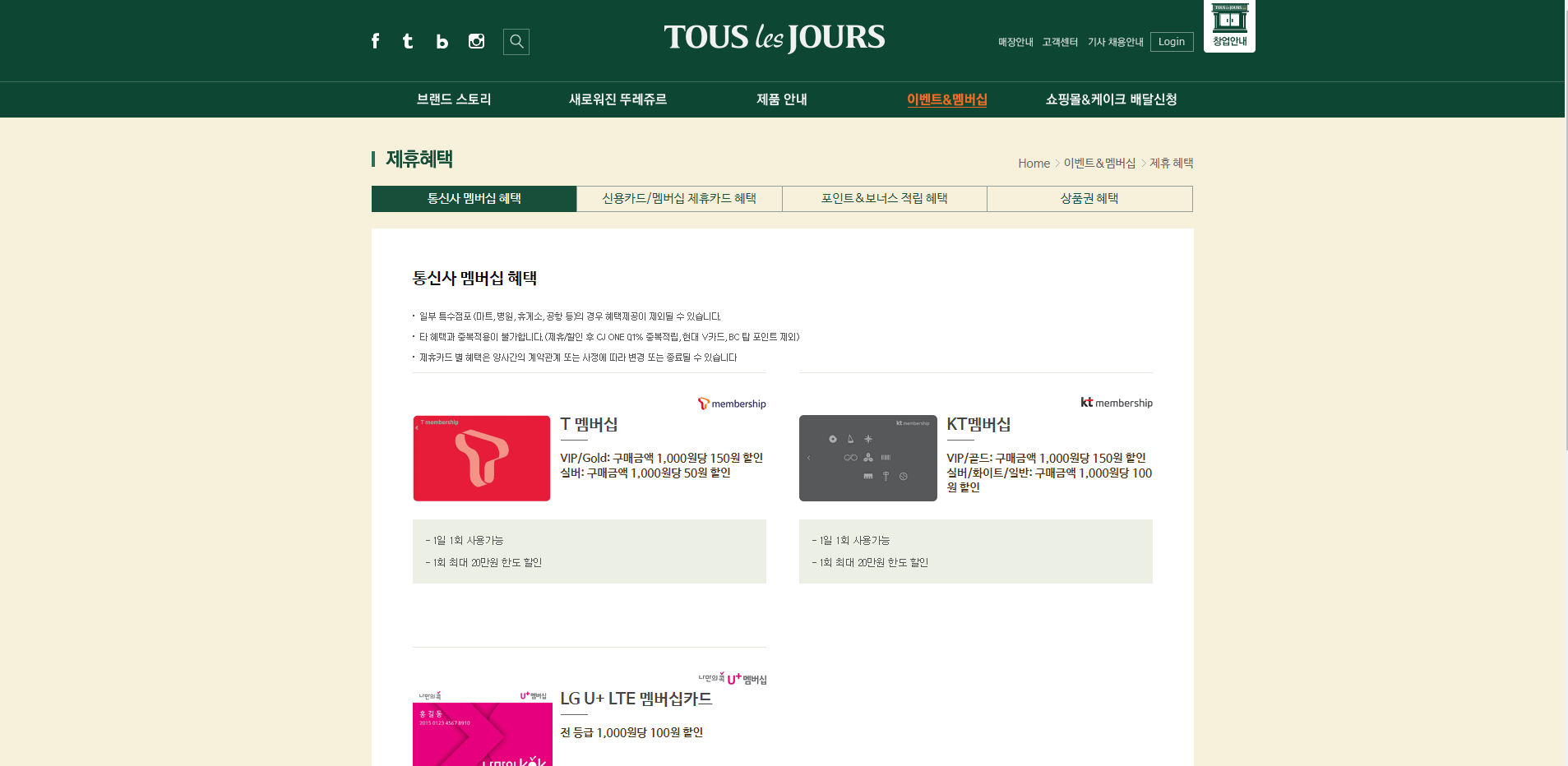Select the 통신사 멤버십 혜택 tab

point(474,199)
